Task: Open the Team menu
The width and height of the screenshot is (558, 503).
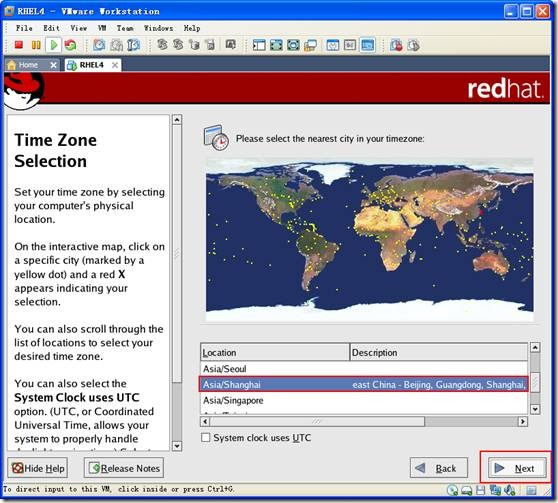Action: coord(125,28)
